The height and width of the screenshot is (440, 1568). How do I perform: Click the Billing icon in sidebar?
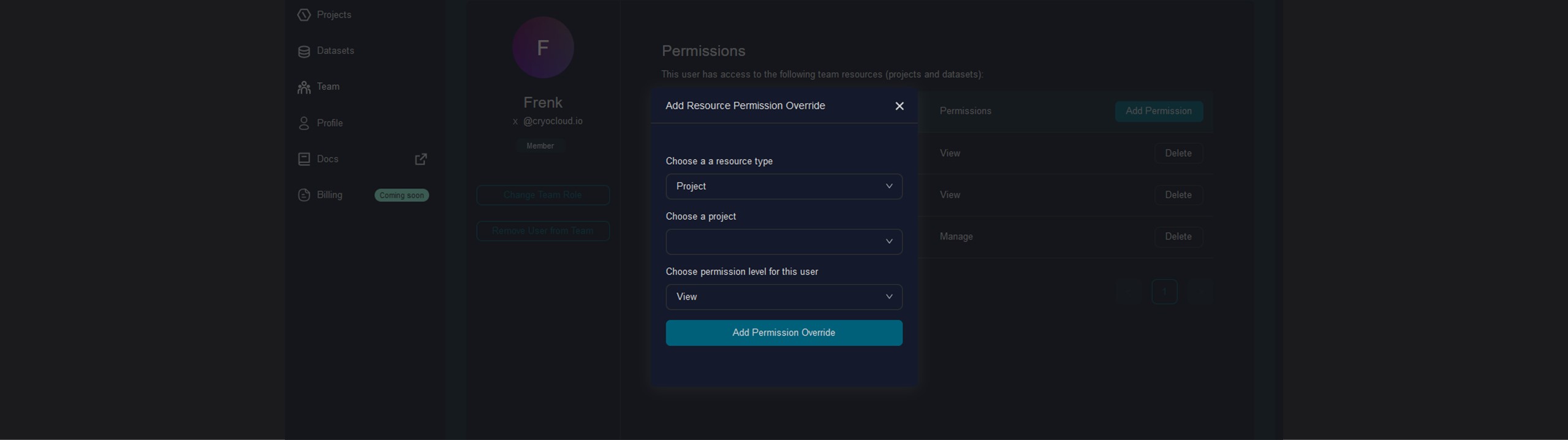(304, 195)
